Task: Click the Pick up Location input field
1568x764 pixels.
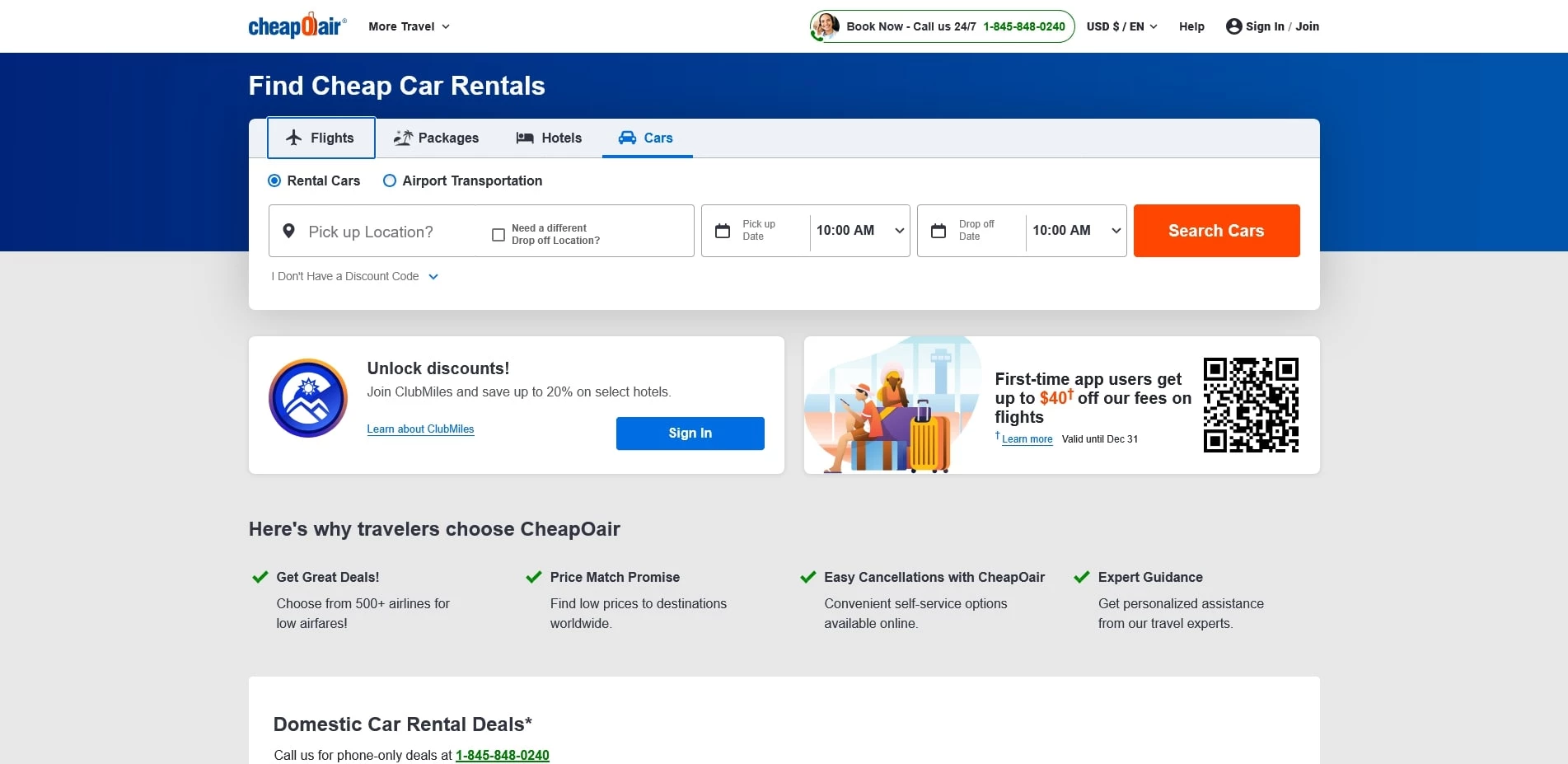Action: click(x=387, y=232)
